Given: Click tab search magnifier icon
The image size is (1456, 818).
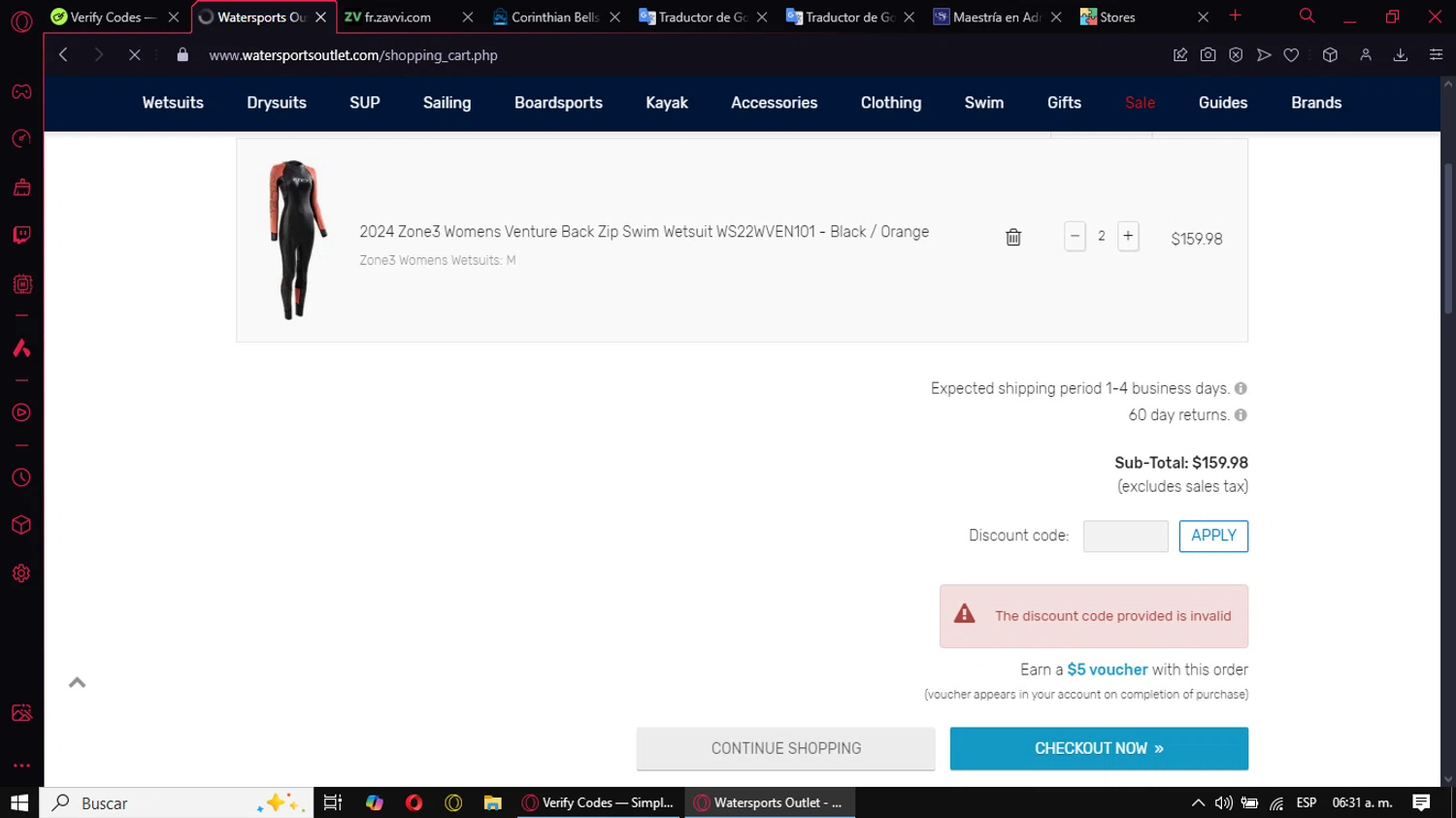Looking at the screenshot, I should point(1307,16).
